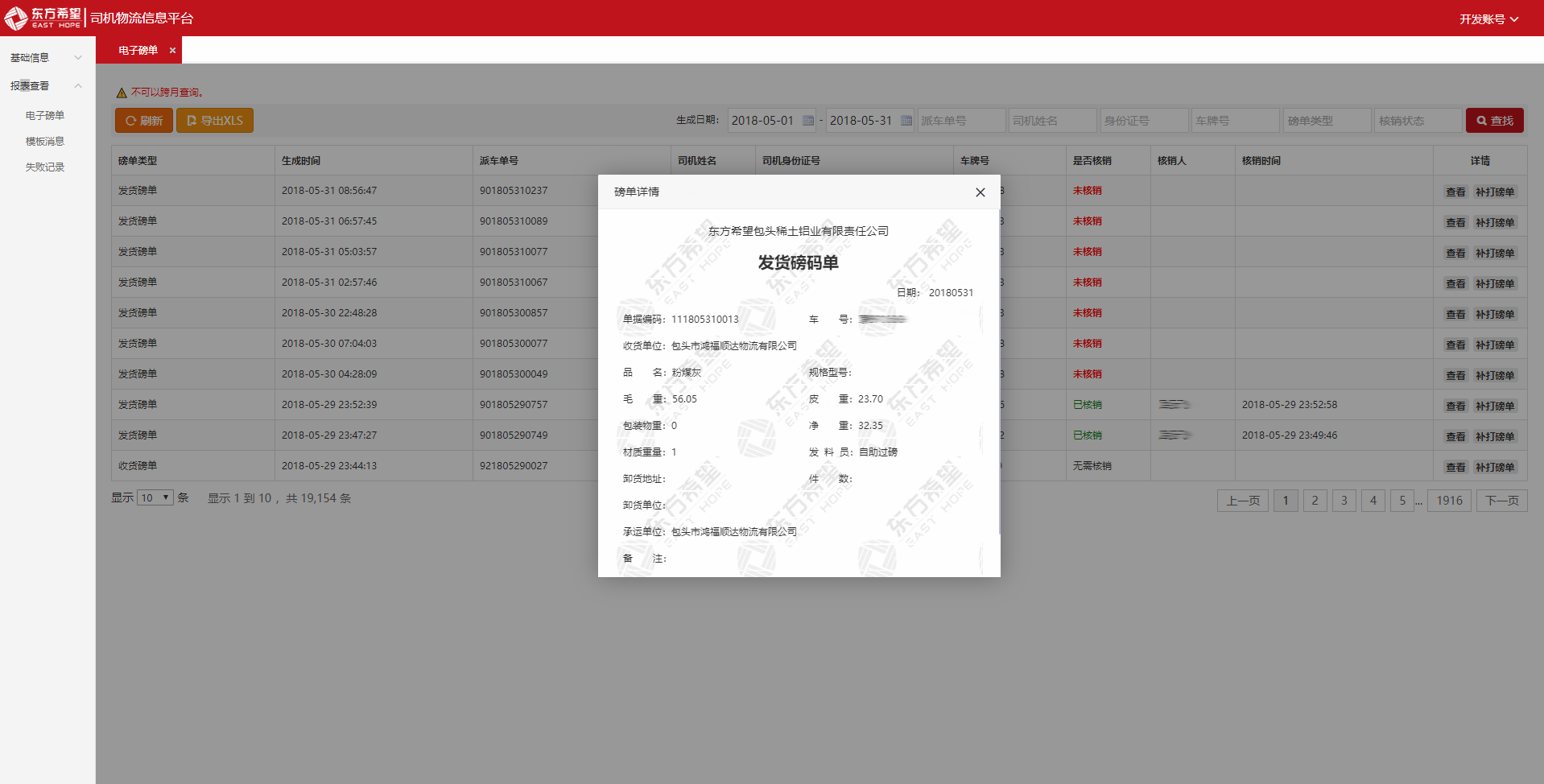Click 补打磅单 for the 收货磅单 row
Screen dimensions: 1544x784
coord(1495,468)
